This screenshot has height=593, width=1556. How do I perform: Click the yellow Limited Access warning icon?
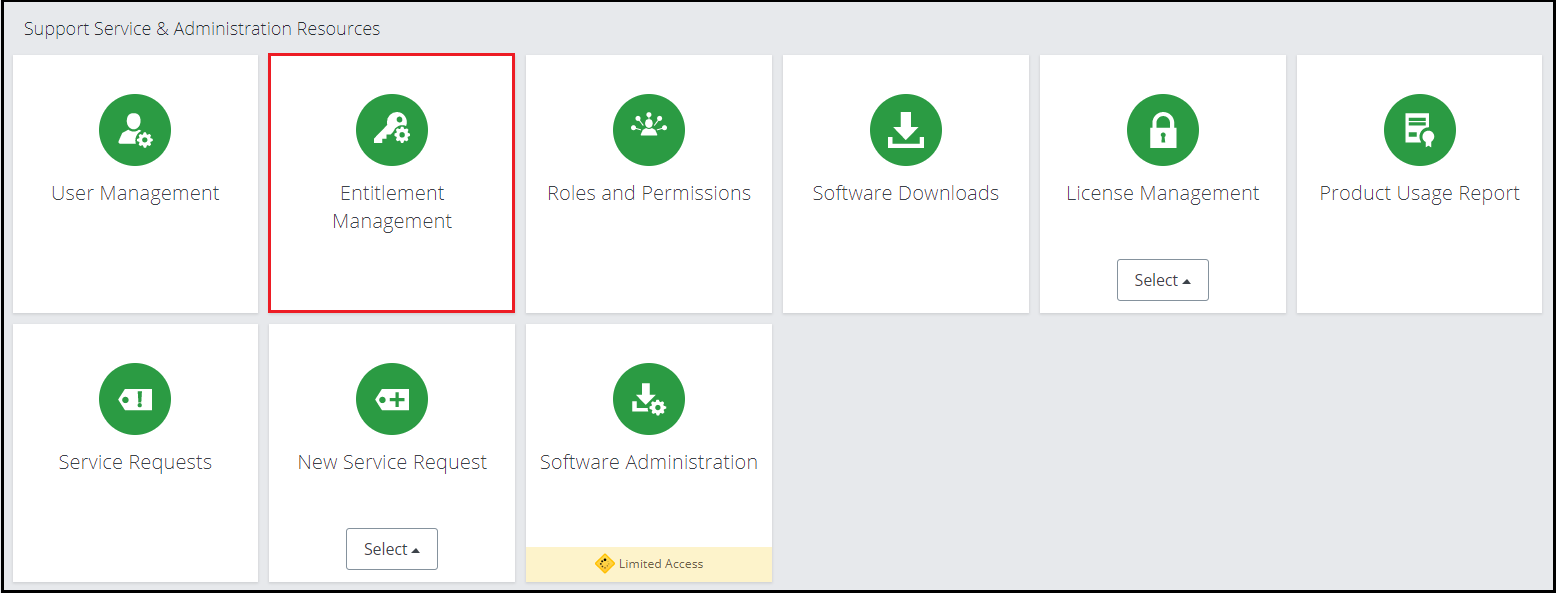pos(604,564)
